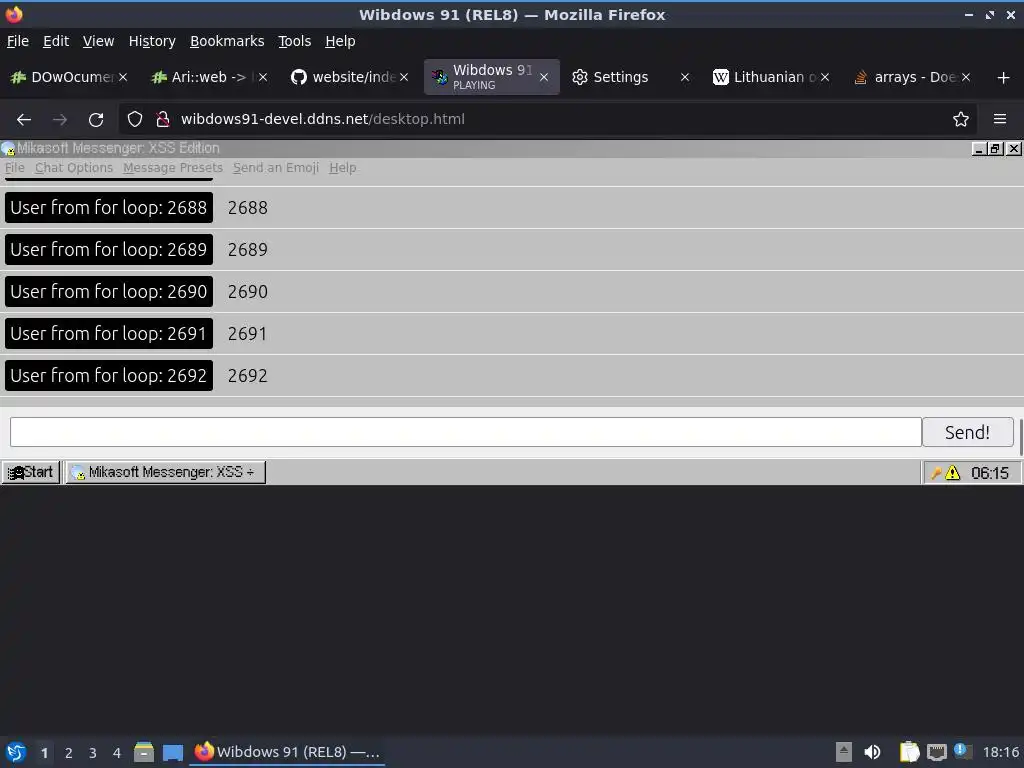The height and width of the screenshot is (768, 1024).
Task: Go back using the browser back arrow
Action: (24, 120)
